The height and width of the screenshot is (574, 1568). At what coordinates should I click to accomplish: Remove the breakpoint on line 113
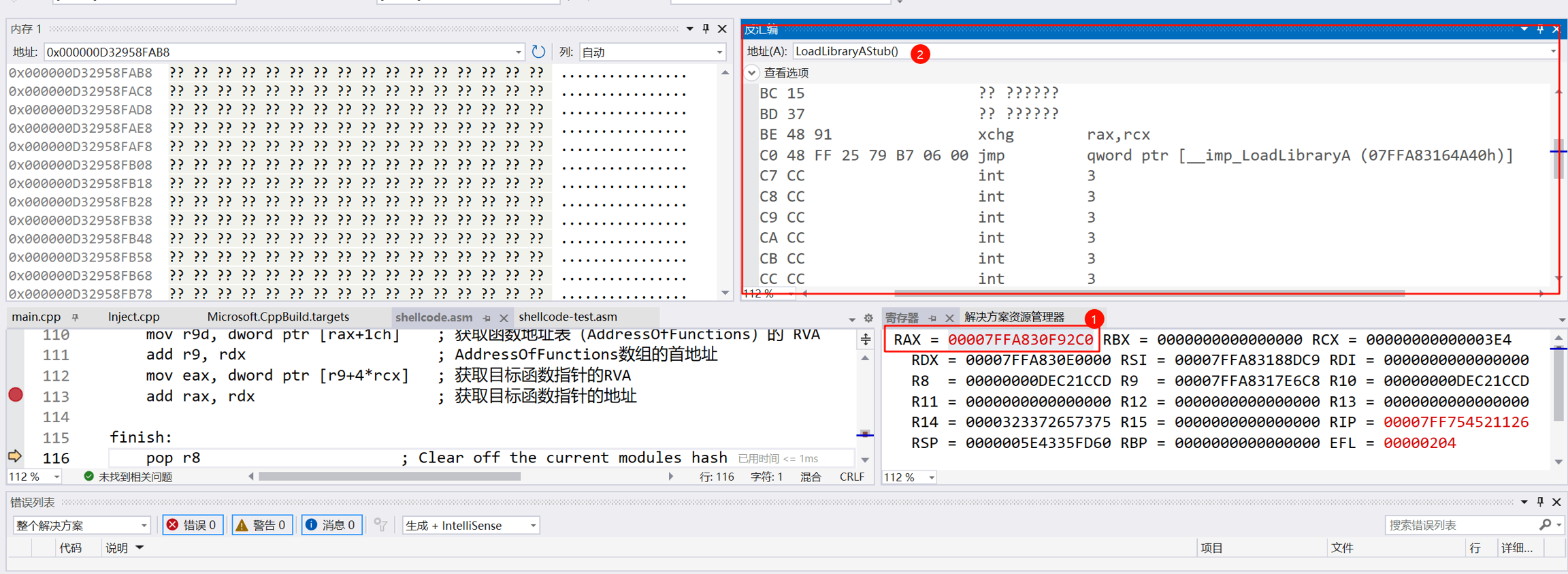16,395
